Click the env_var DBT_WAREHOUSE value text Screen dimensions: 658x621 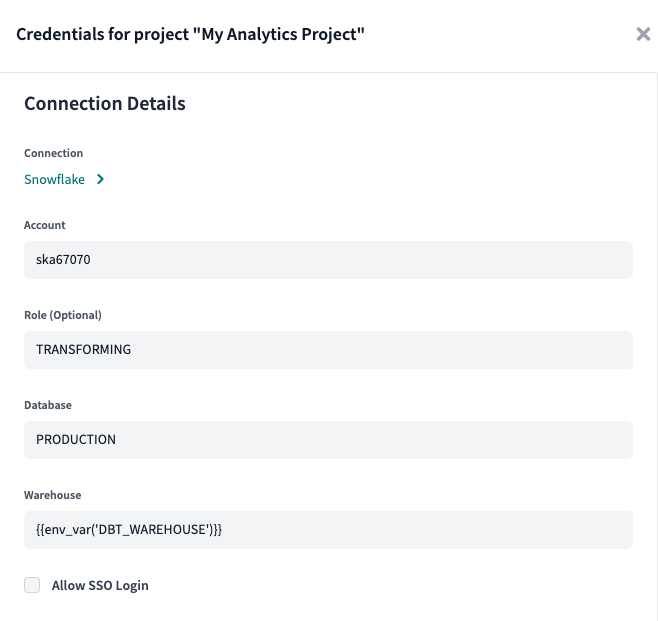(129, 530)
